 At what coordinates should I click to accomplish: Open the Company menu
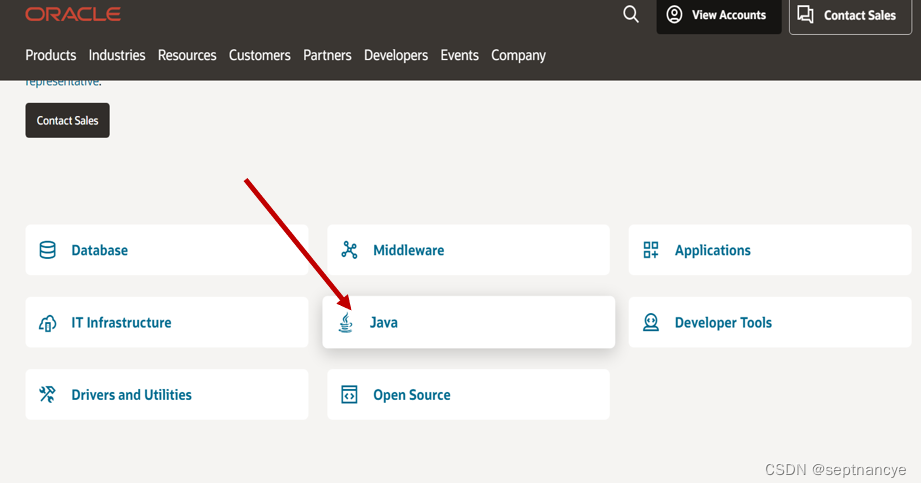pyautogui.click(x=519, y=55)
